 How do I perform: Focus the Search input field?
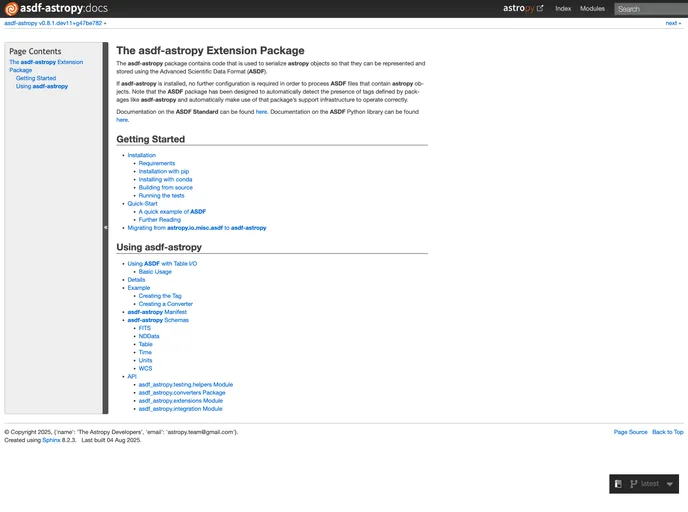click(x=651, y=9)
